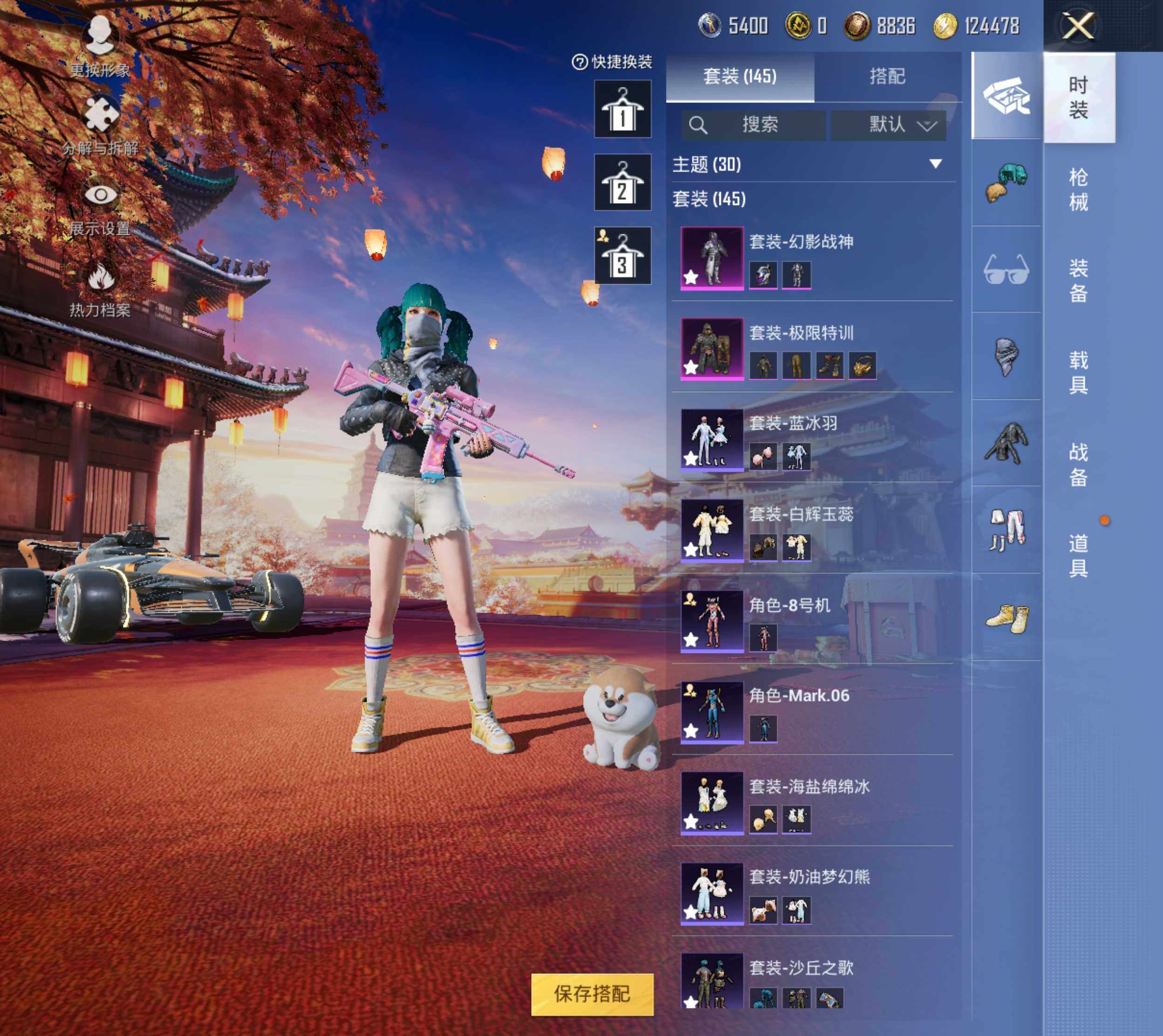The height and width of the screenshot is (1036, 1163).
Task: Click the 124478 gold coin currency
Action: (x=976, y=26)
